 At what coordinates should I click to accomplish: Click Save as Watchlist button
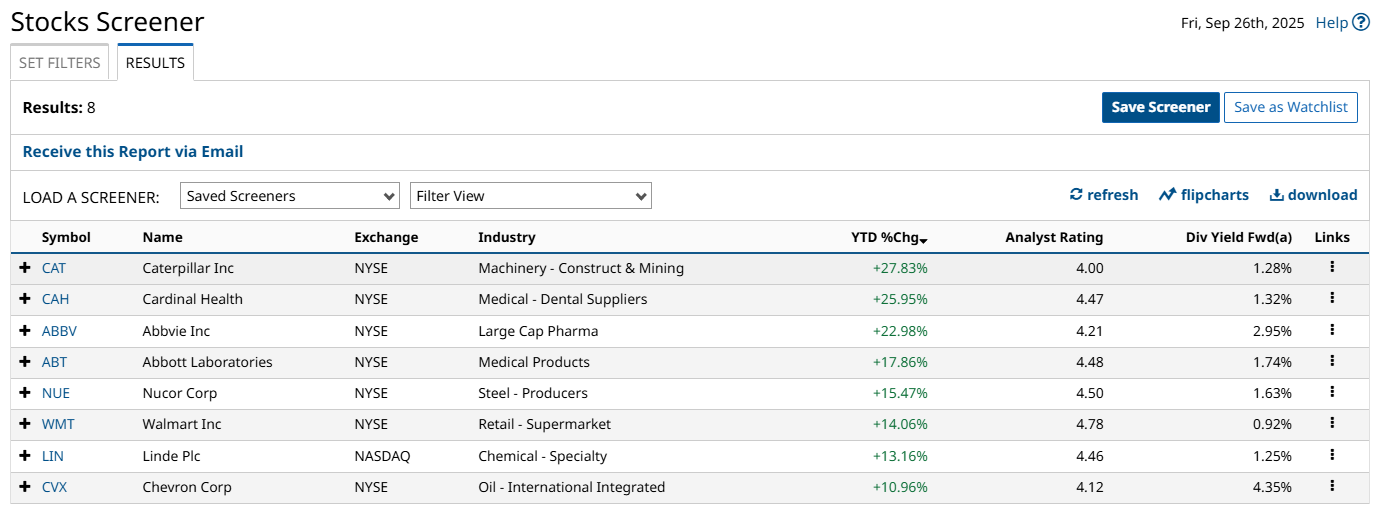1290,107
